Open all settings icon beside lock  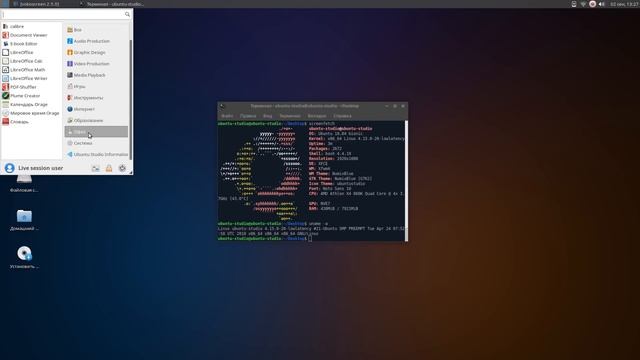(x=96, y=168)
